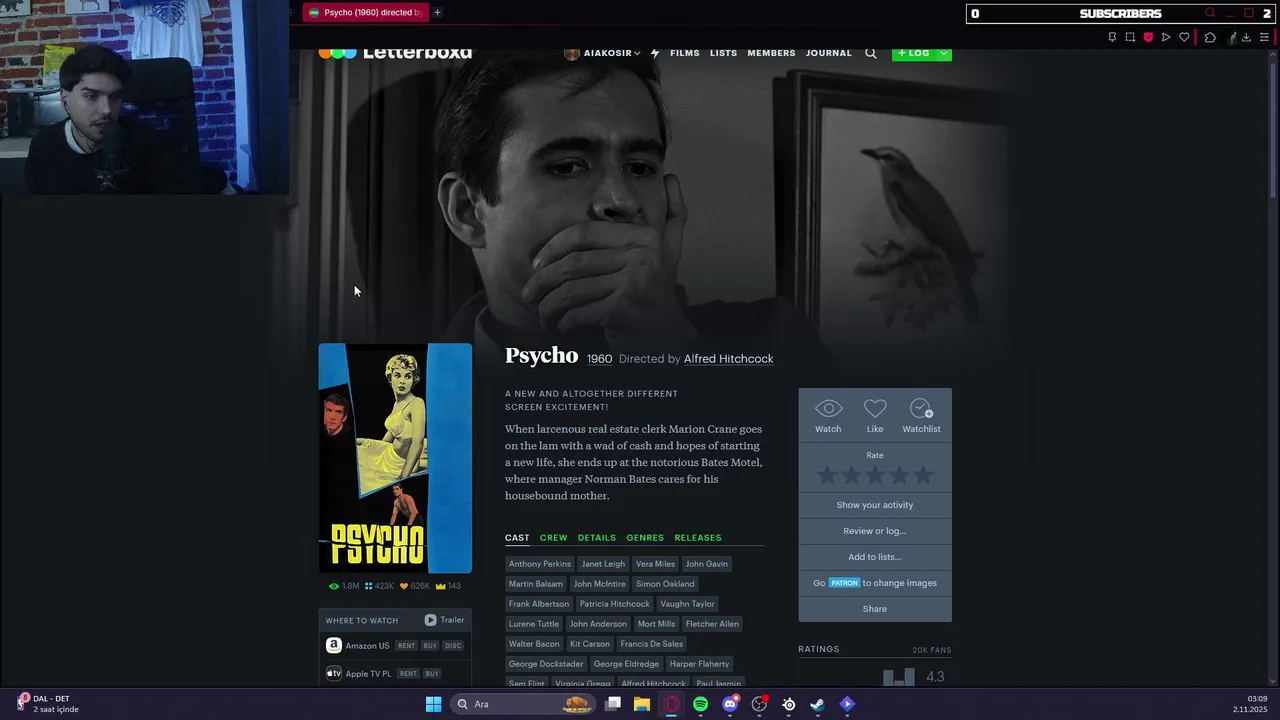Open Apple TV PL where-to-watch option
The height and width of the screenshot is (720, 1280).
tap(359, 674)
